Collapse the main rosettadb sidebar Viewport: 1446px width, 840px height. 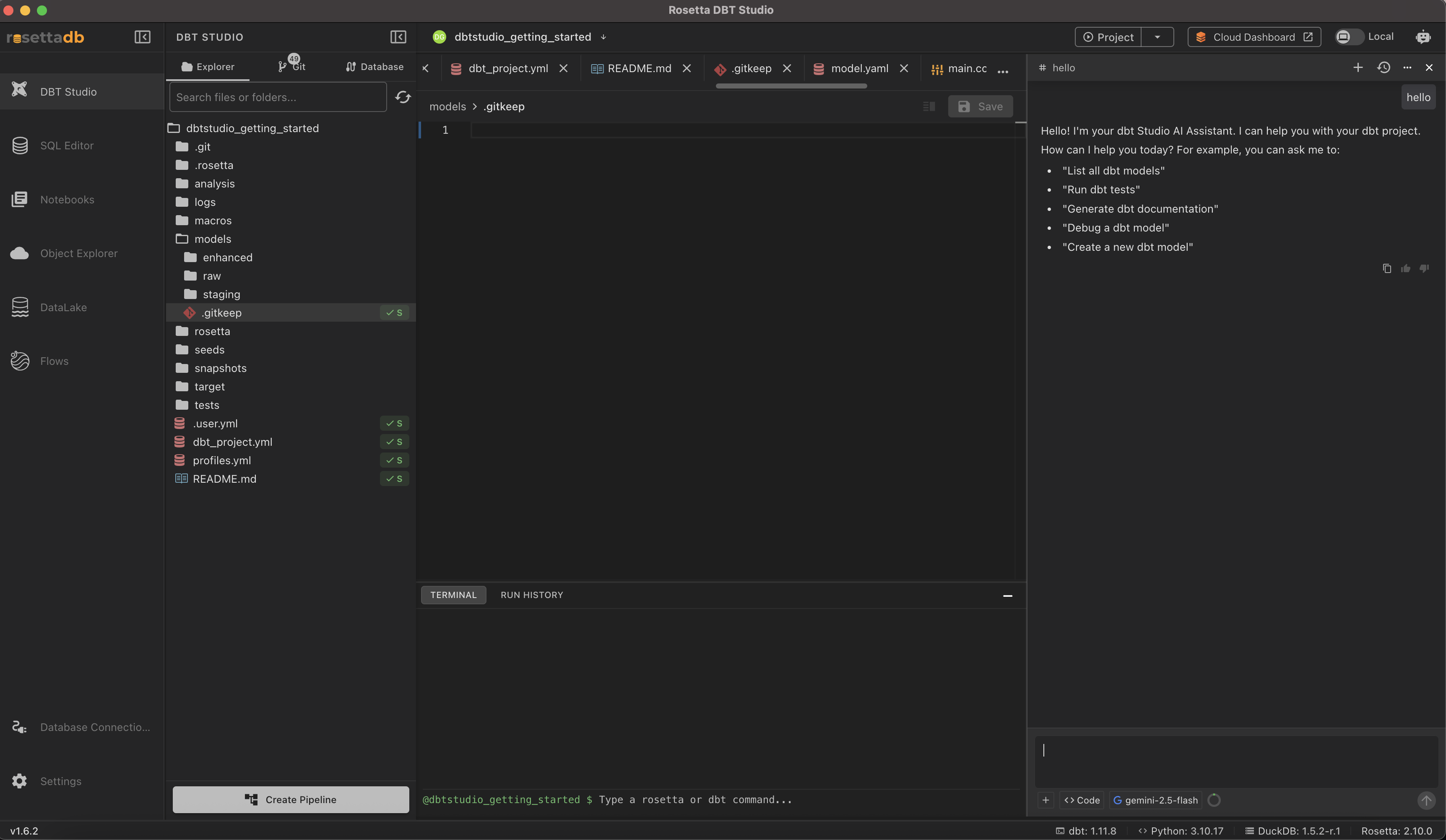coord(142,37)
